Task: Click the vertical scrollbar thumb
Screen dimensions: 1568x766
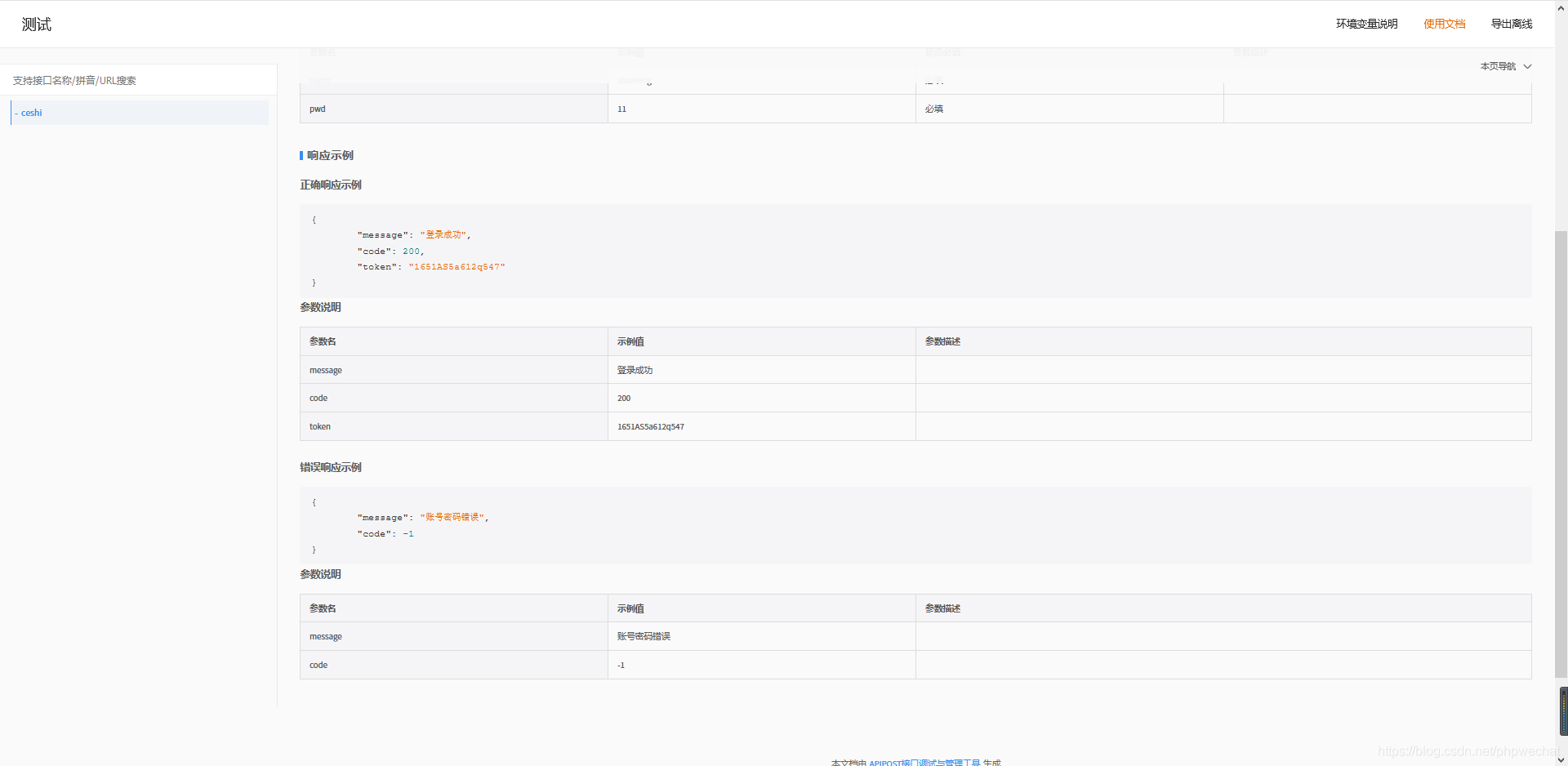Action: 1561,453
